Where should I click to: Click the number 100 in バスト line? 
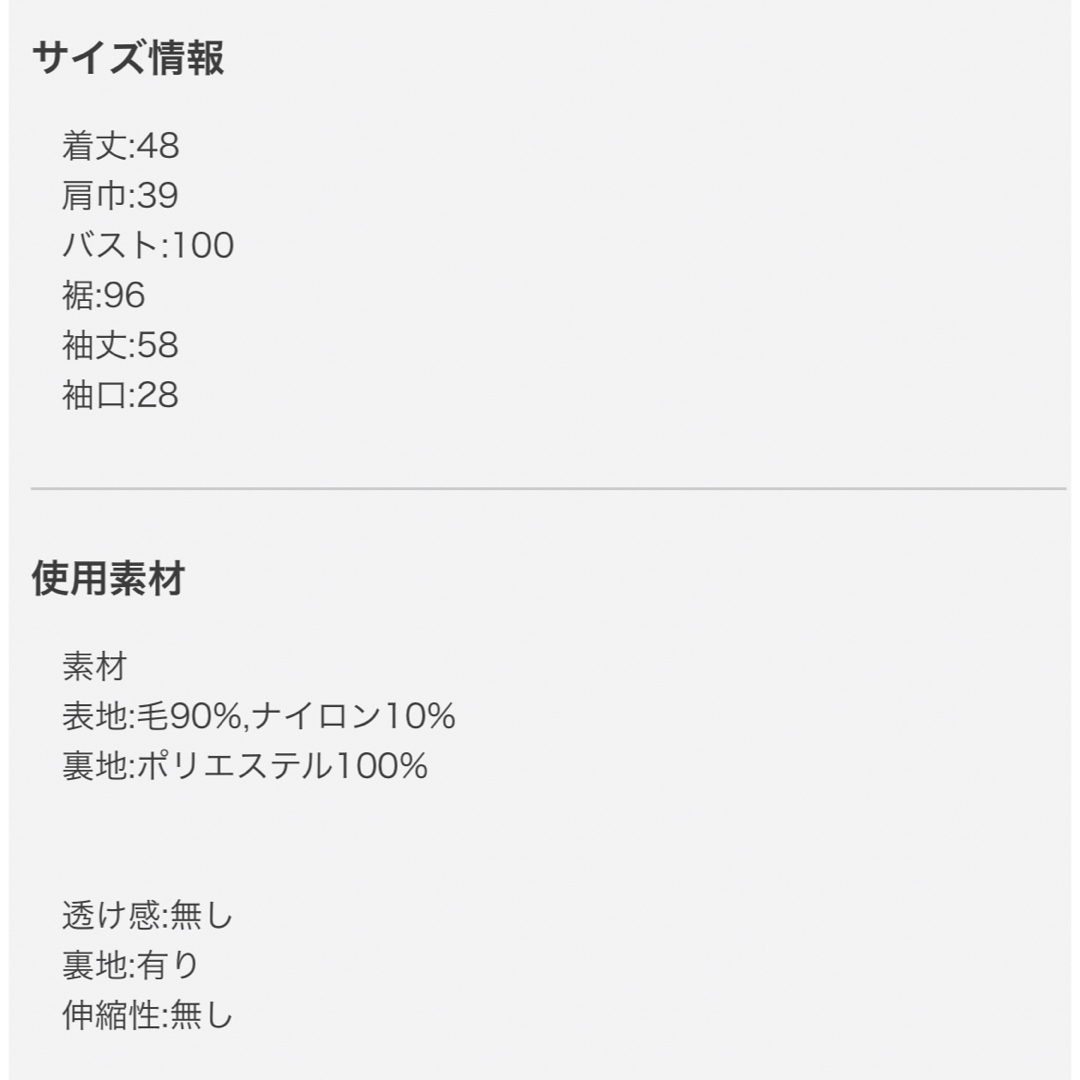tap(202, 245)
